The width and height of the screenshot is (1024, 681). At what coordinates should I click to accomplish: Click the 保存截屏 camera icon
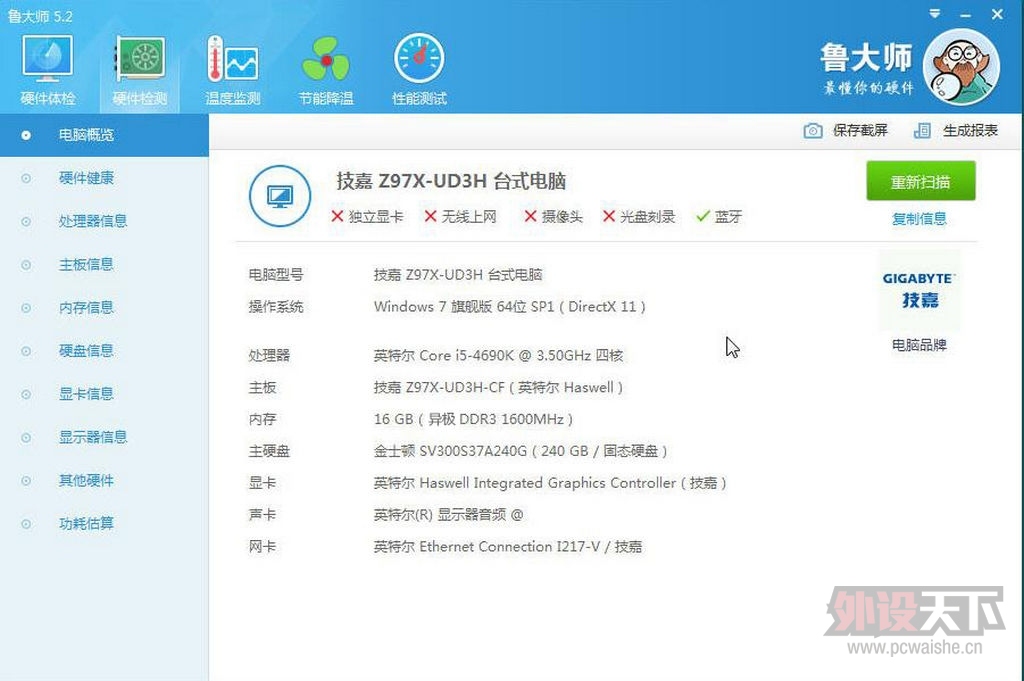coord(812,131)
